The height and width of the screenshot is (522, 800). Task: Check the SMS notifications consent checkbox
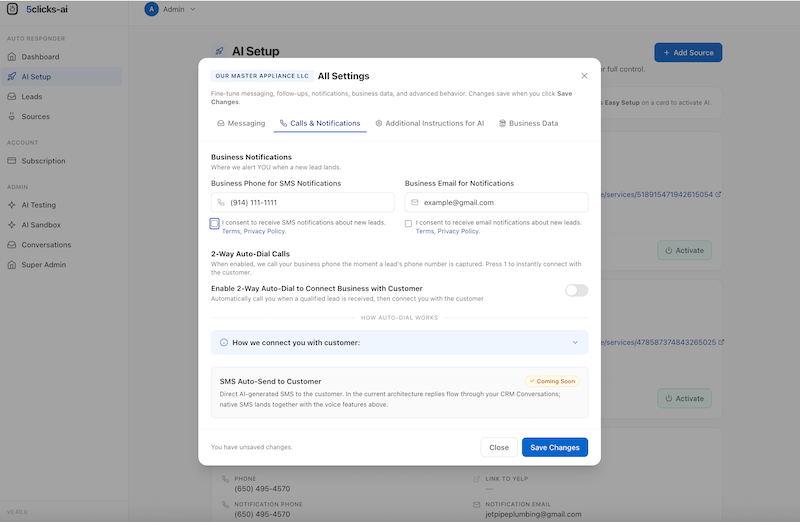point(215,223)
